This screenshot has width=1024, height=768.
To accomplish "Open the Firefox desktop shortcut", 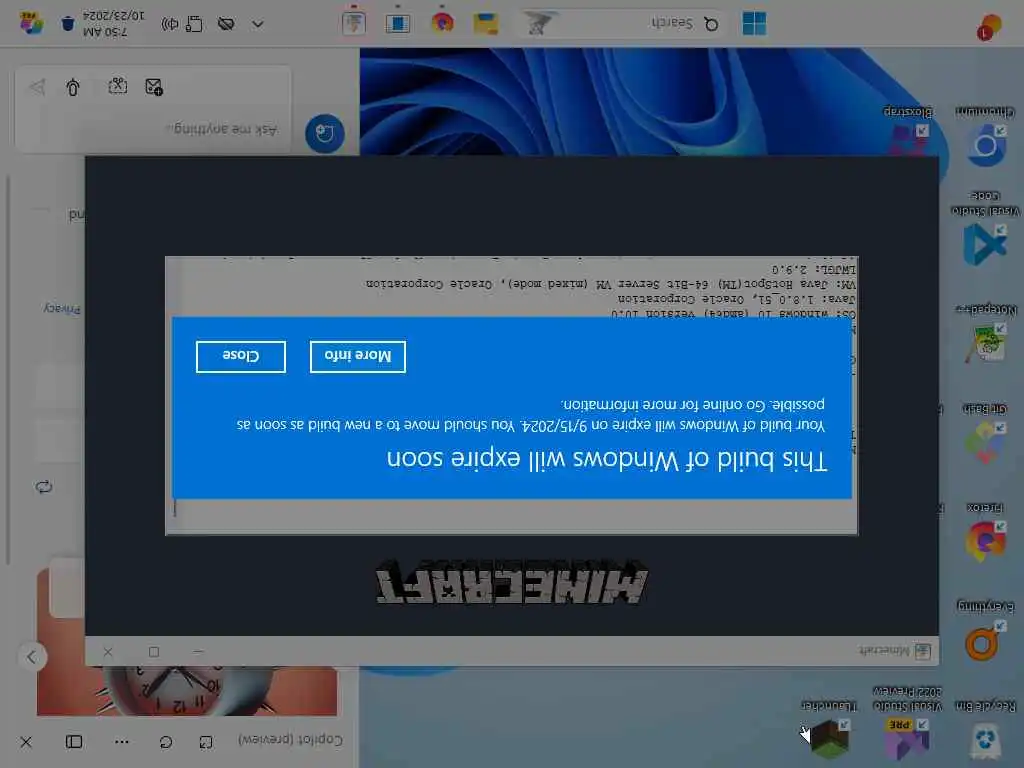I will [x=985, y=532].
